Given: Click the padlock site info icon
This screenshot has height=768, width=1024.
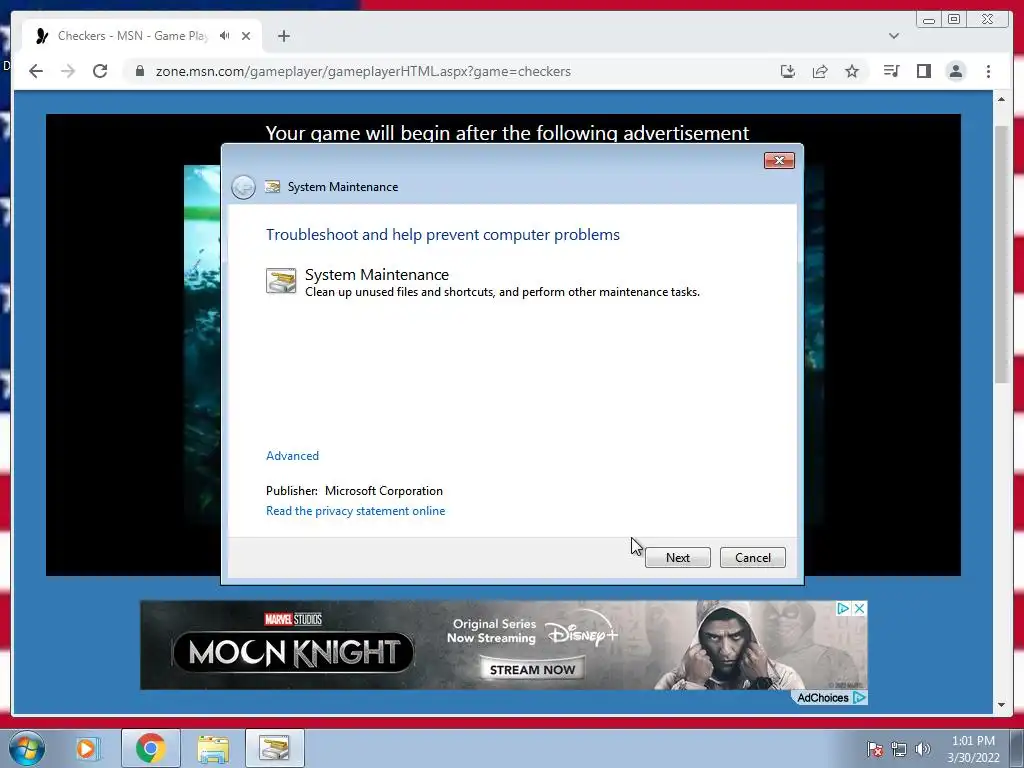Looking at the screenshot, I should tap(140, 71).
